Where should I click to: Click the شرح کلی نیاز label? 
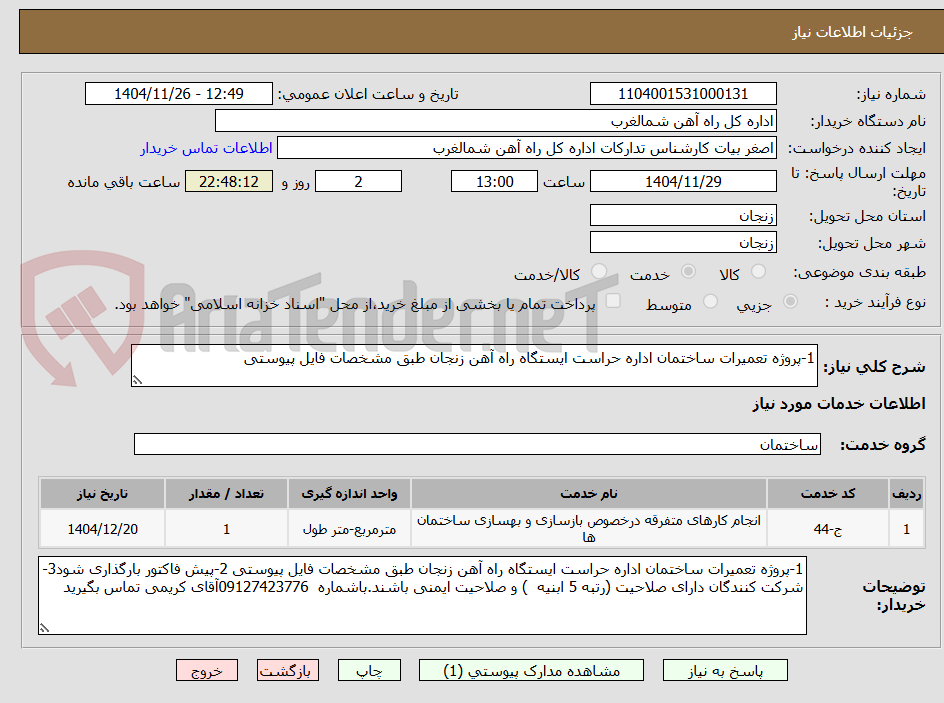click(x=874, y=367)
